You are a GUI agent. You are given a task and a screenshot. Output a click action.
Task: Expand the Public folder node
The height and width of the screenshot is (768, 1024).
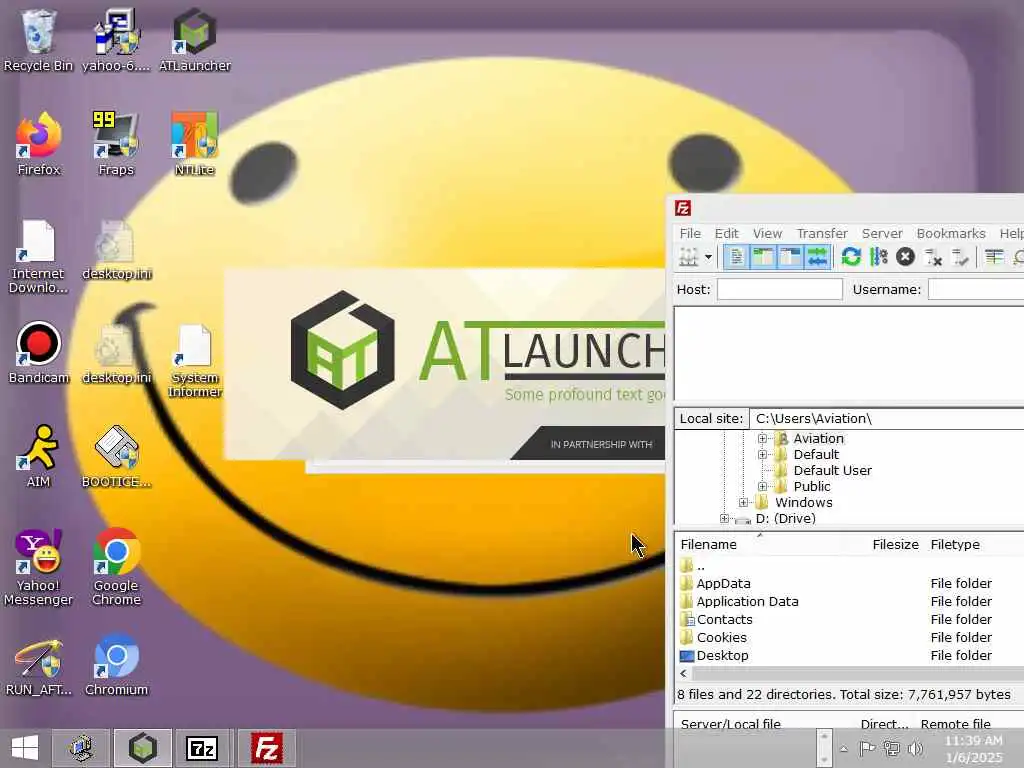click(x=762, y=487)
